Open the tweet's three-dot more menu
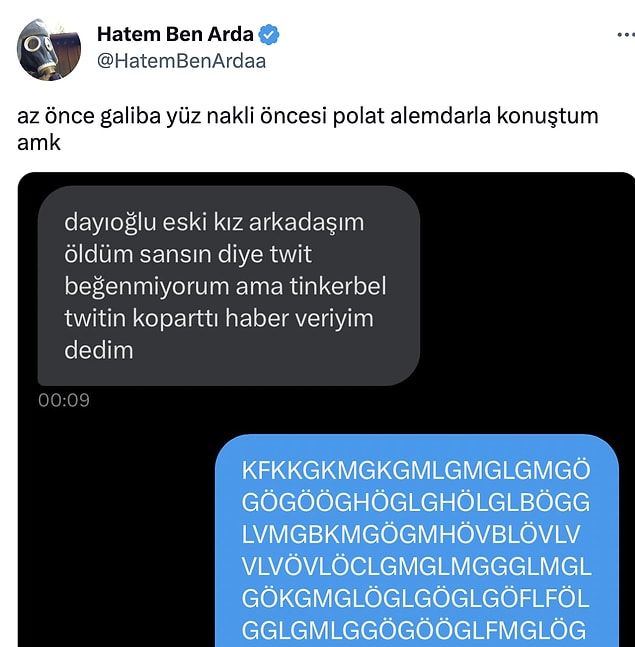The width and height of the screenshot is (635, 647). (626, 35)
